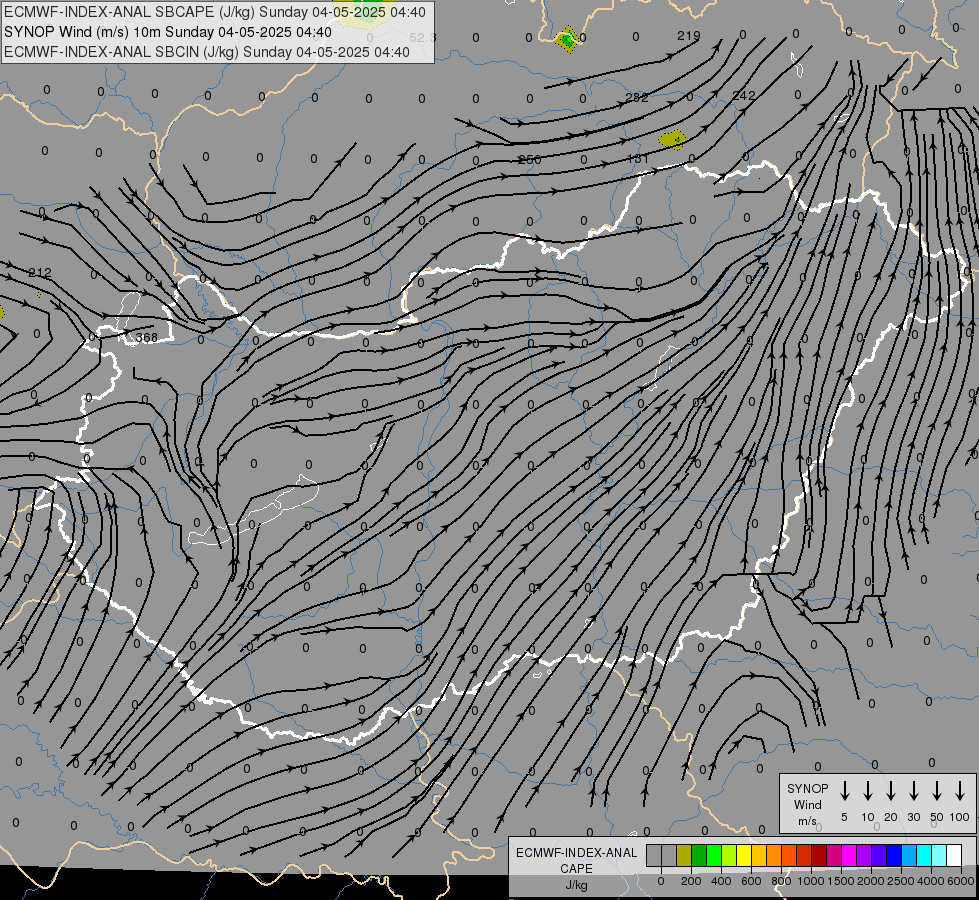Choose the dark red swatch right of 1000
The image size is (979, 900).
click(819, 855)
